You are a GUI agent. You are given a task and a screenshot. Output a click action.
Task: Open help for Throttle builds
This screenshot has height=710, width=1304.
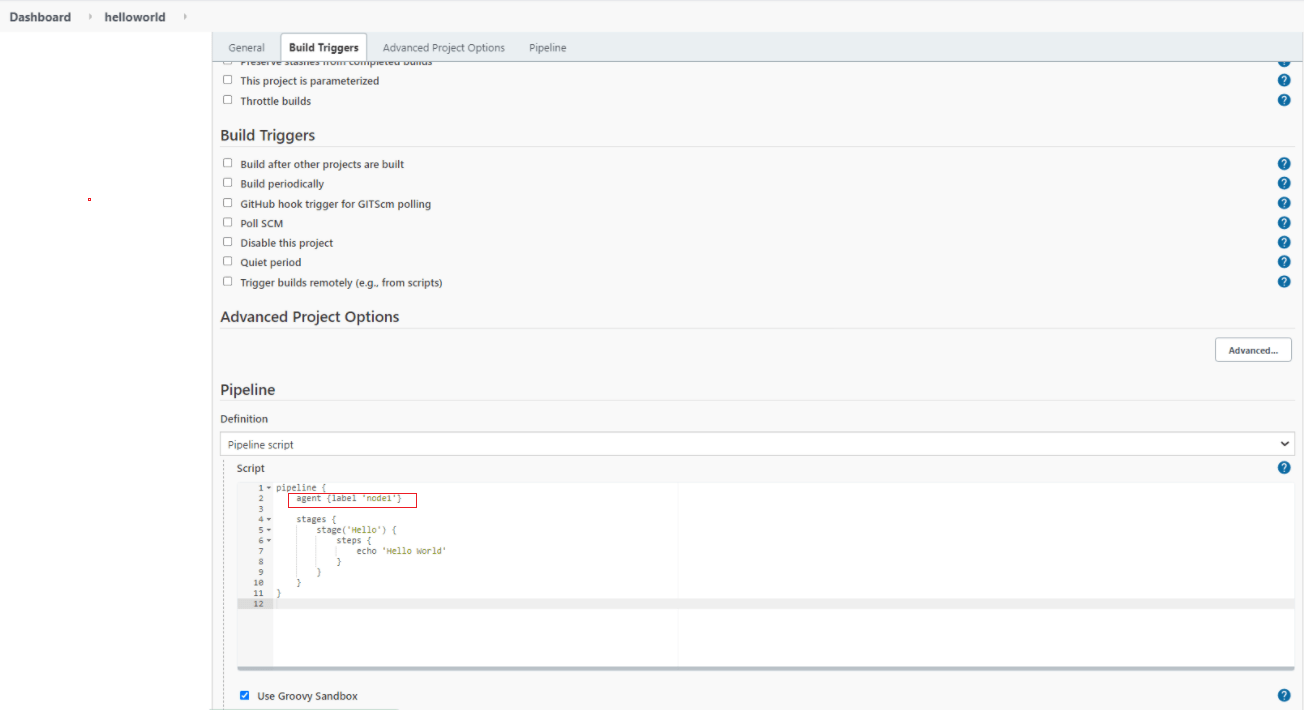coord(1284,100)
